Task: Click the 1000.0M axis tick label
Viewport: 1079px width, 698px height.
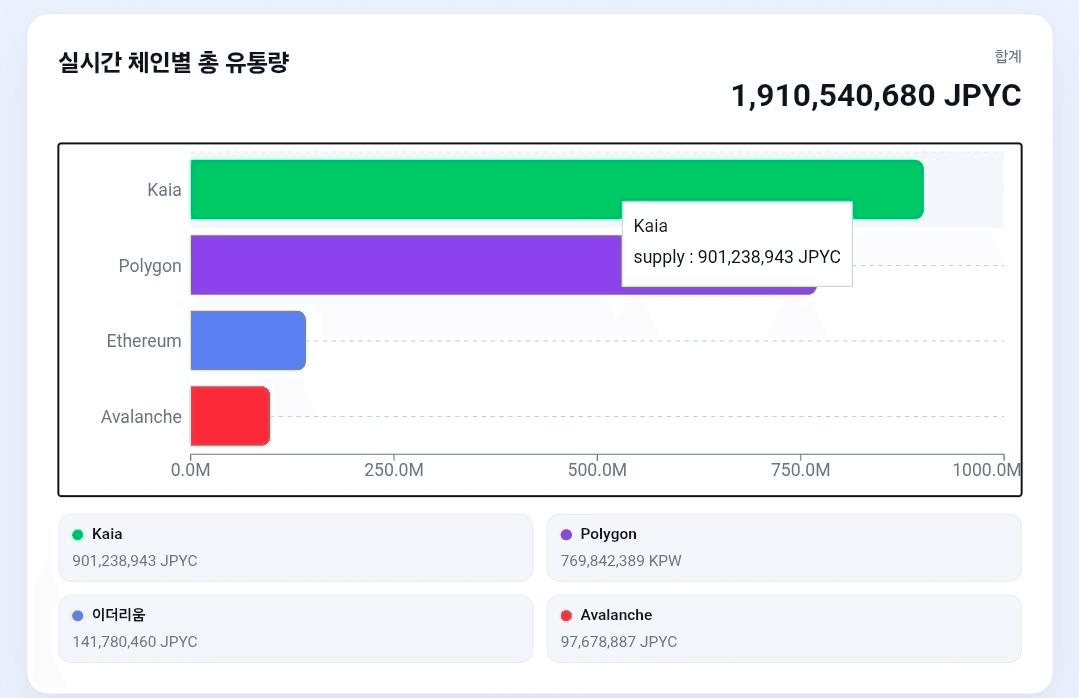Action: [x=987, y=470]
